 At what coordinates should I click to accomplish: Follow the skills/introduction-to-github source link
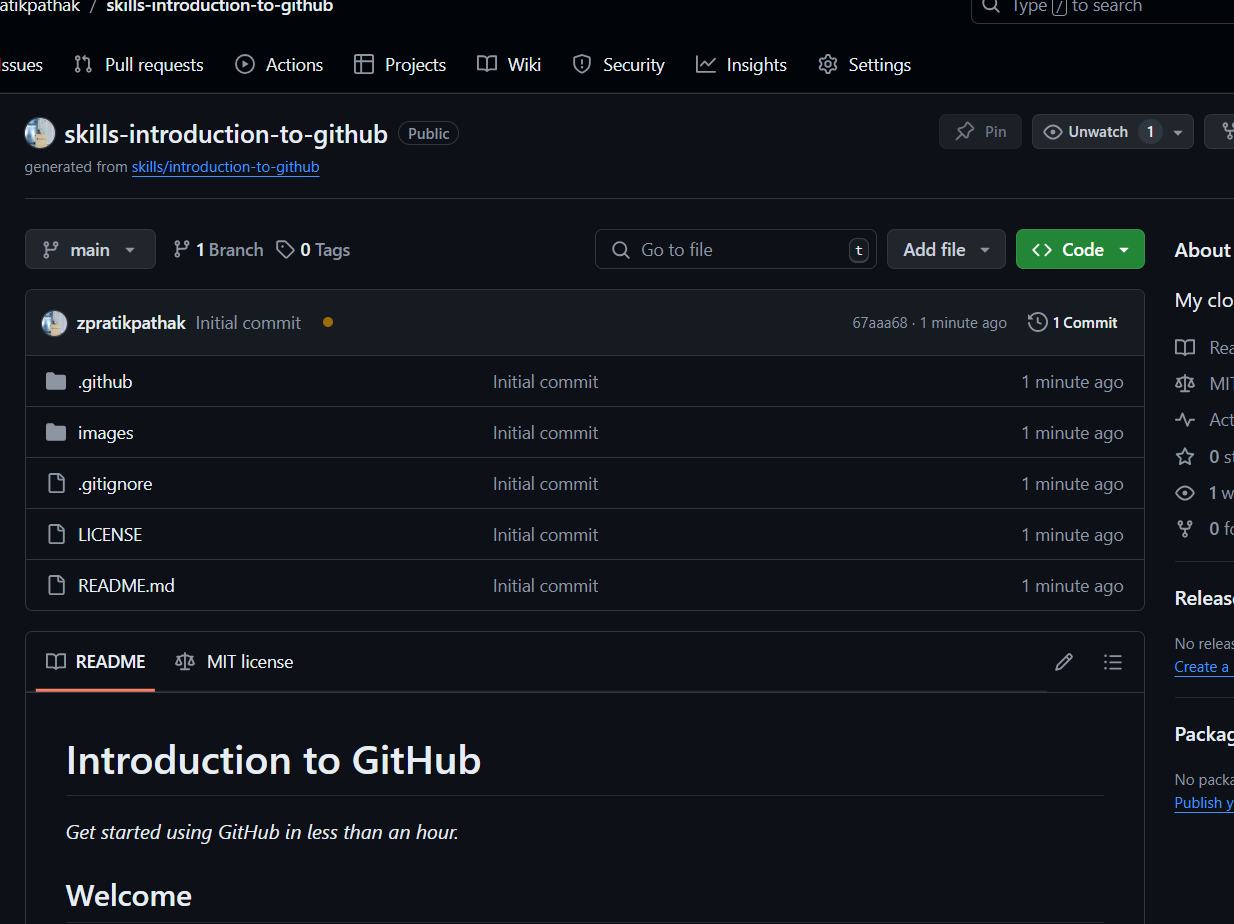click(x=225, y=167)
